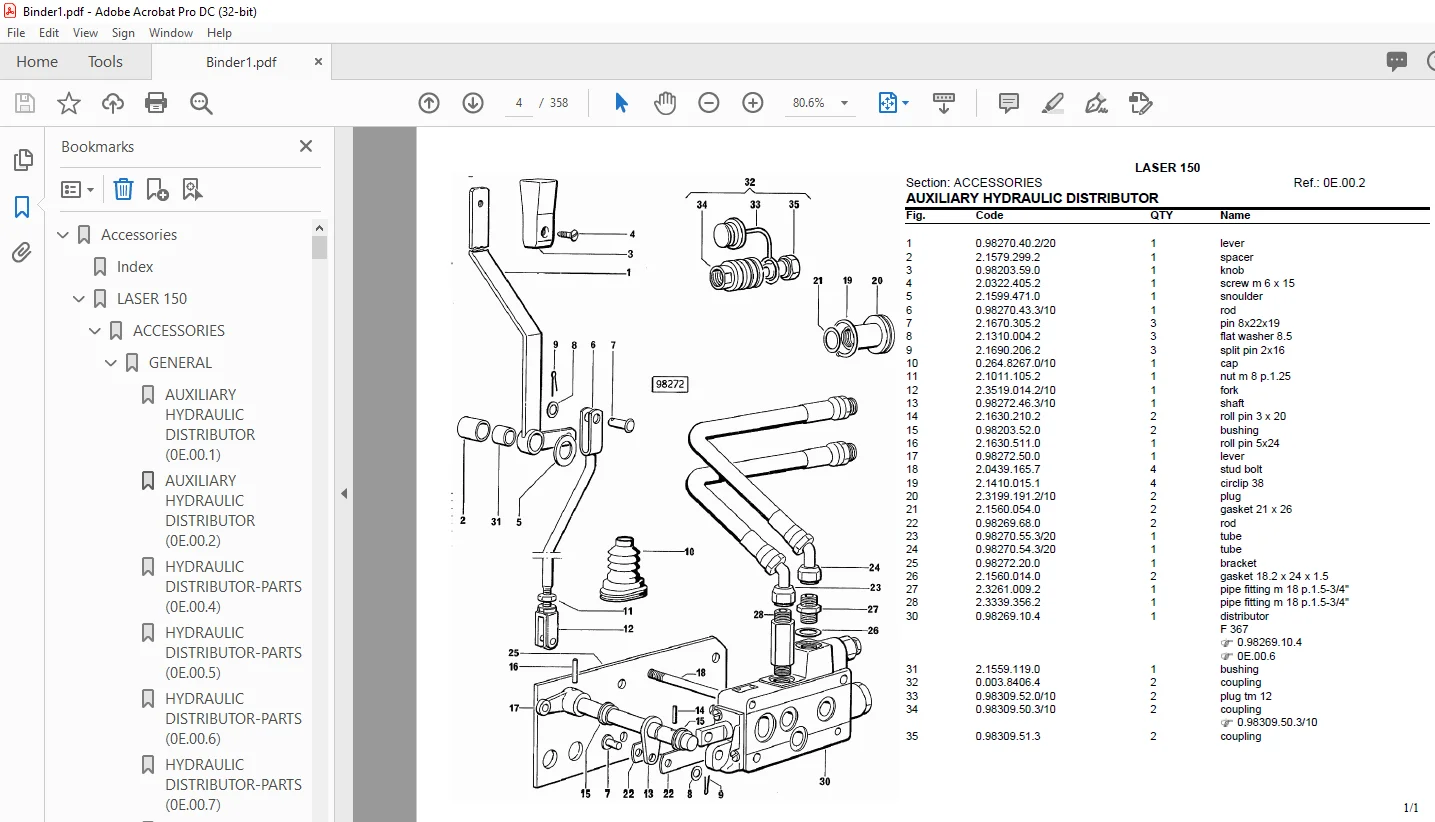
Task: Click the 'Ref.: 0E.00.2' text
Action: (x=1329, y=183)
